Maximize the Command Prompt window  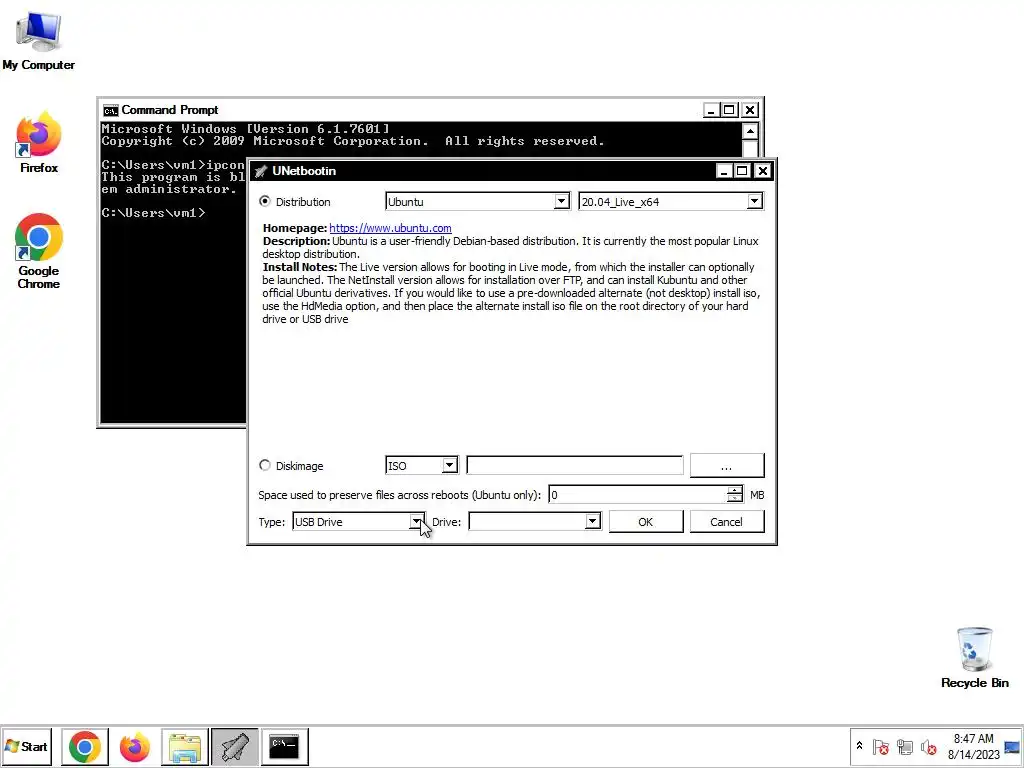(729, 110)
